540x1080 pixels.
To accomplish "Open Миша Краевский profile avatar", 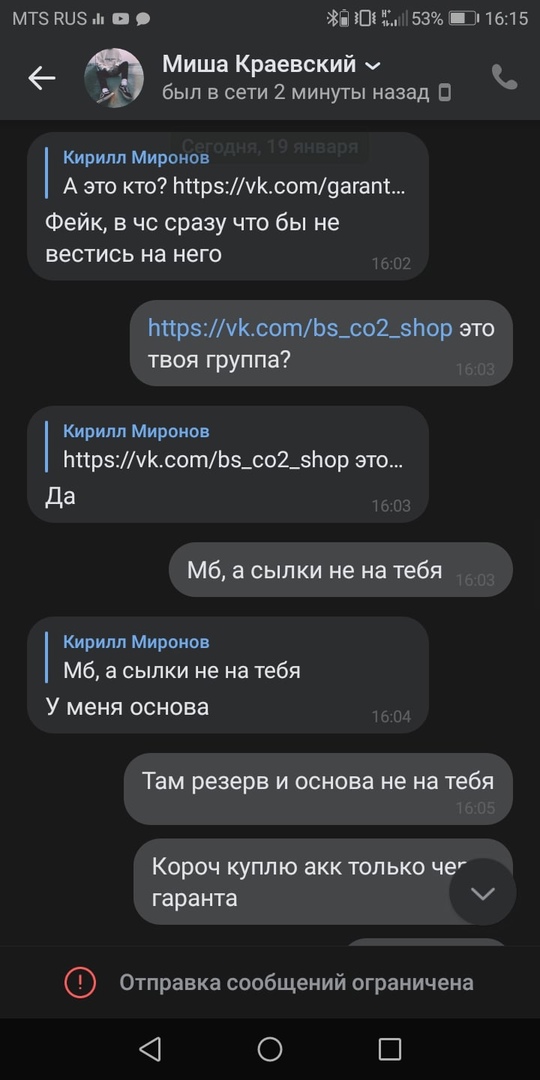I will pos(113,77).
